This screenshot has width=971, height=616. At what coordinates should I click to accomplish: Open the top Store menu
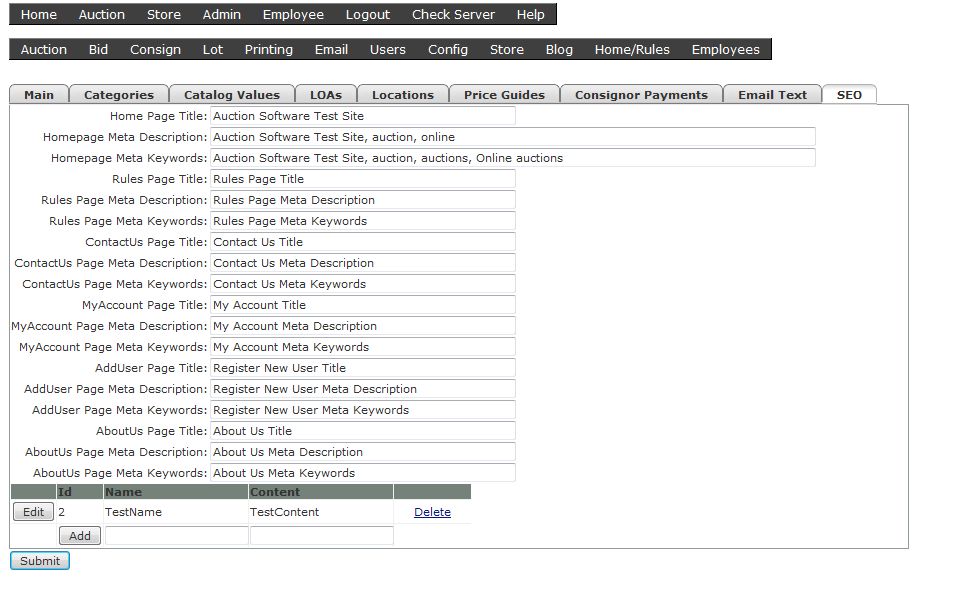pos(163,14)
